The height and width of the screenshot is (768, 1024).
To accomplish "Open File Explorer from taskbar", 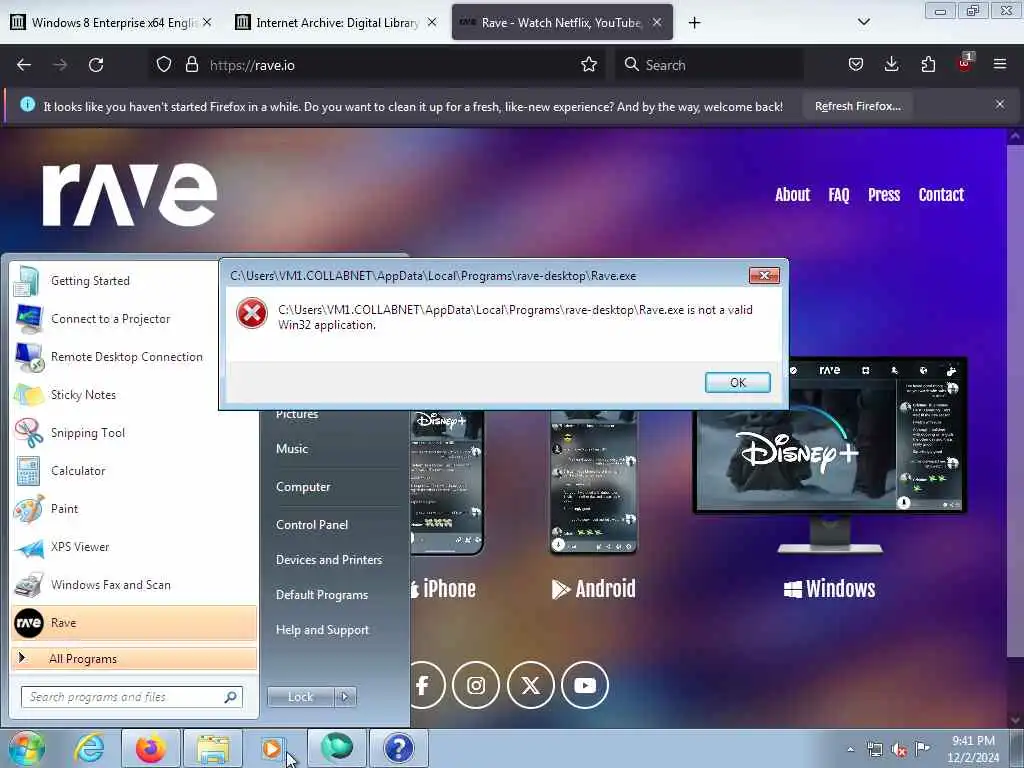I will 213,748.
